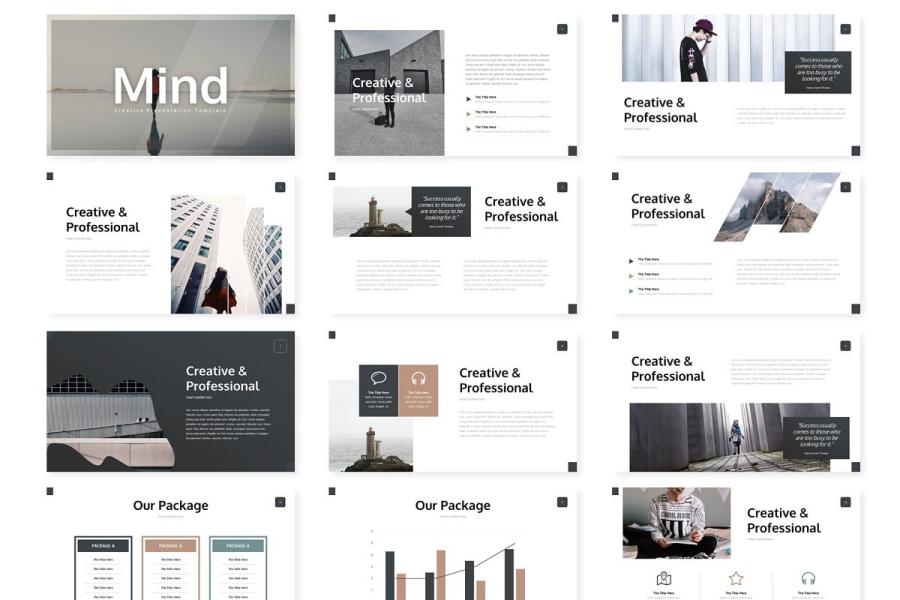This screenshot has width=900, height=600.
Task: Click the mountain parallelogram image
Action: [776, 207]
